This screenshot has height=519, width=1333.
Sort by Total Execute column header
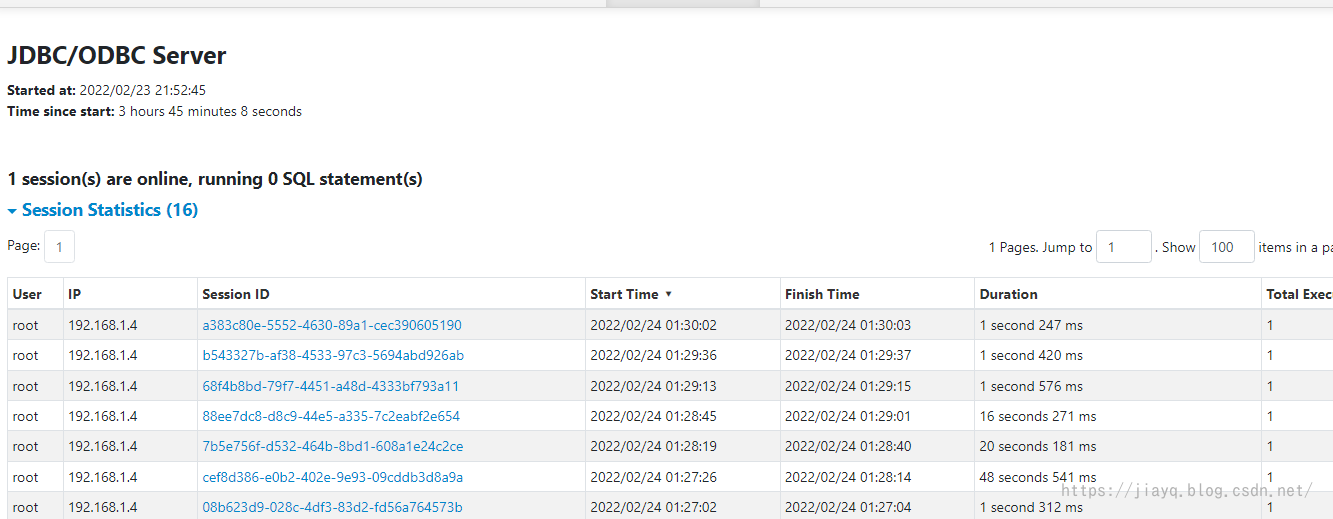(x=1299, y=294)
